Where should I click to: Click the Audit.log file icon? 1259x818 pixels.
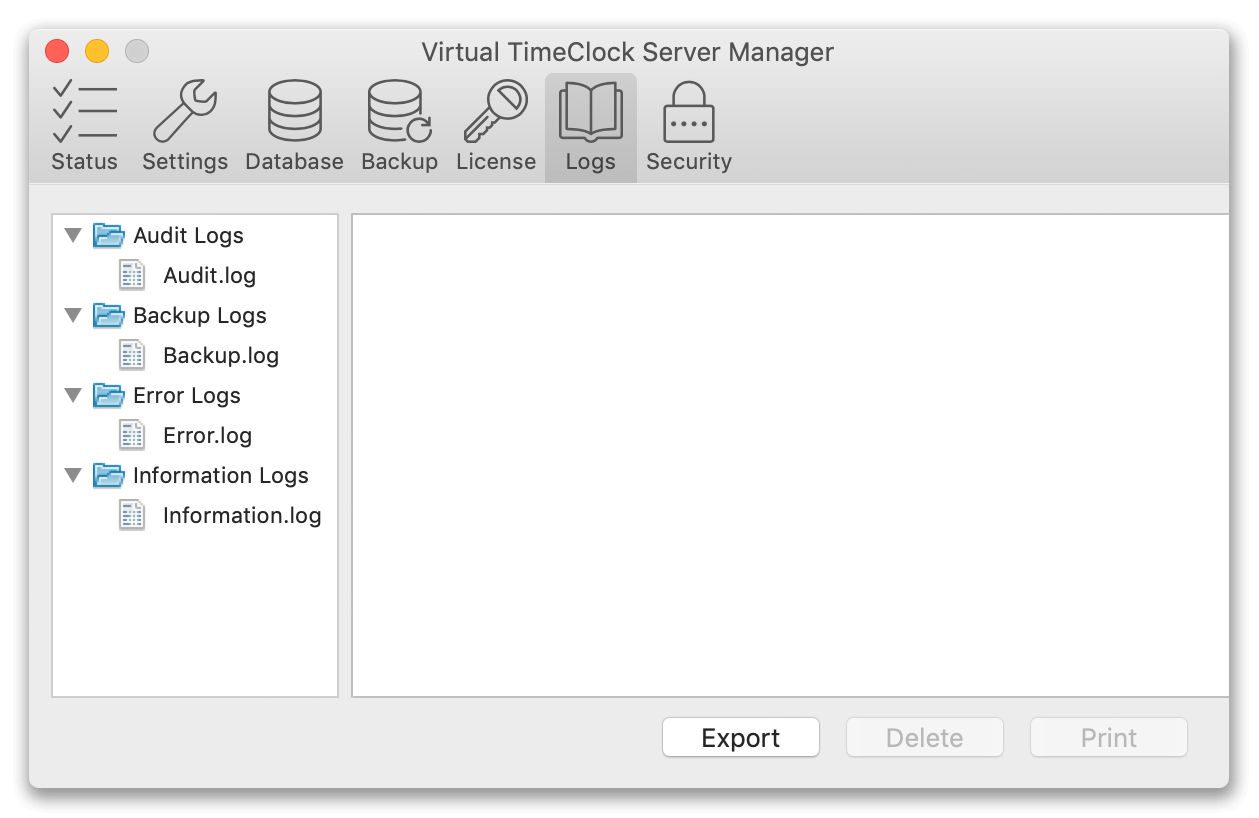(x=131, y=274)
